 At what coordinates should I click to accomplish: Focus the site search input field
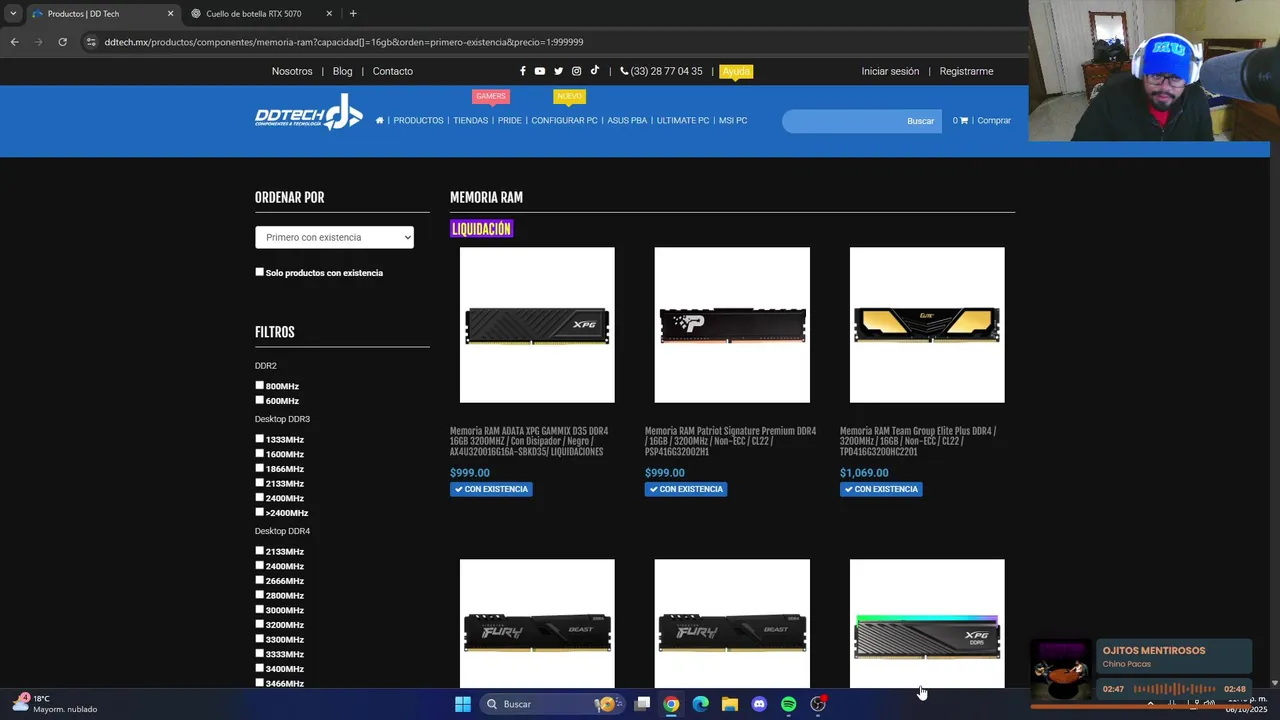(842, 121)
